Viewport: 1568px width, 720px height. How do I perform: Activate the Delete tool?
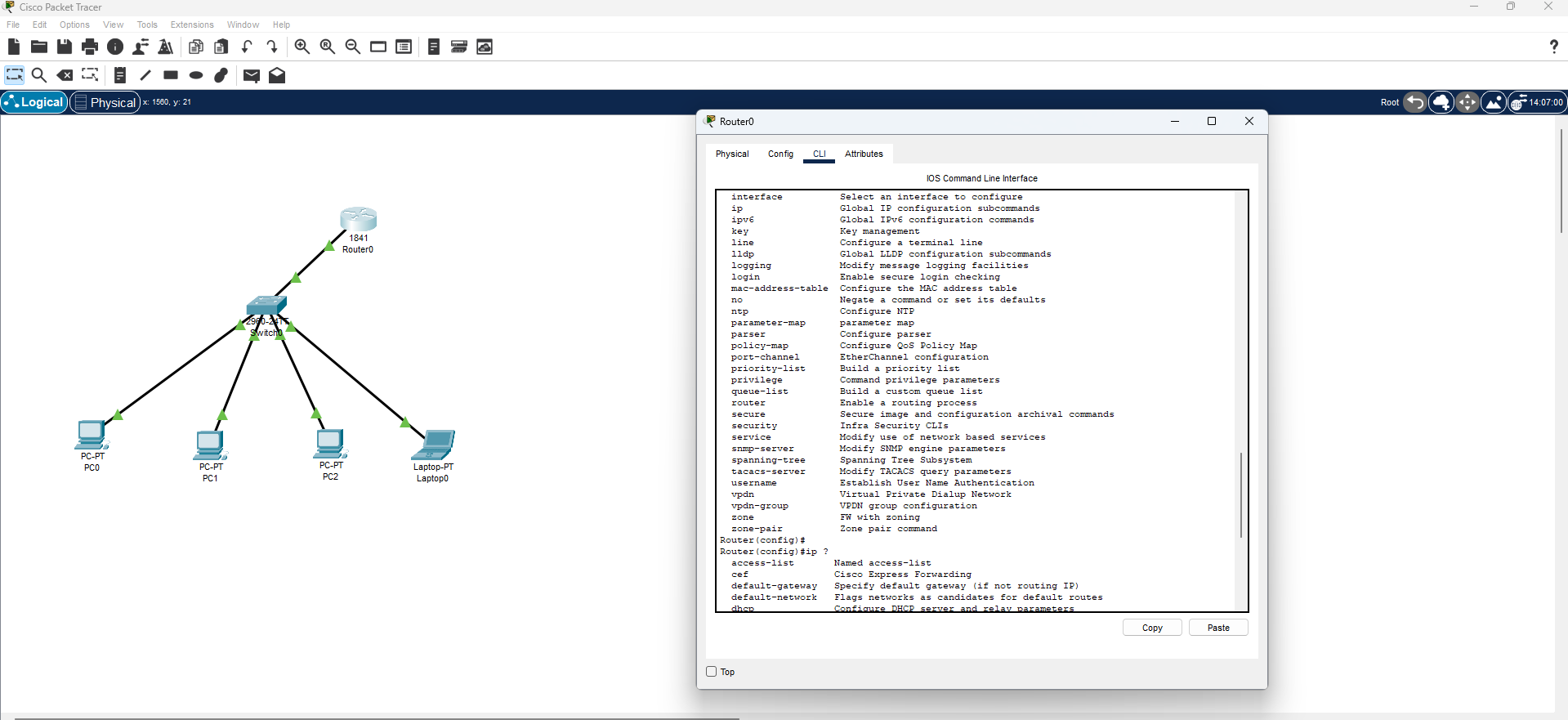[65, 75]
